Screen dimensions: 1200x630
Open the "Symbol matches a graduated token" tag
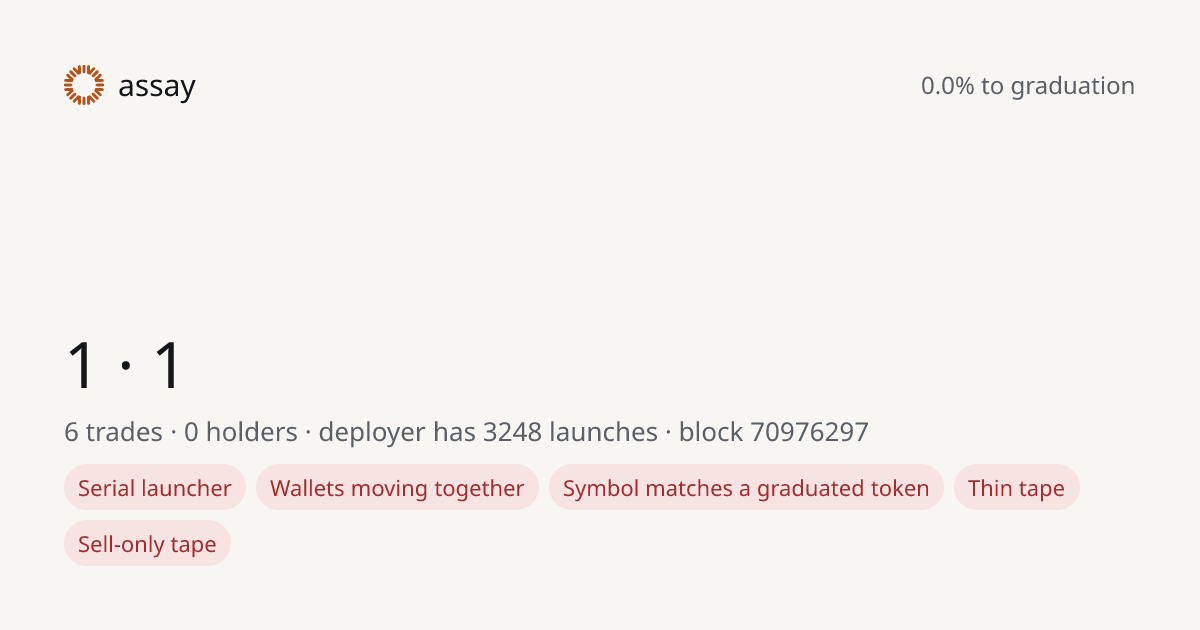[x=746, y=488]
